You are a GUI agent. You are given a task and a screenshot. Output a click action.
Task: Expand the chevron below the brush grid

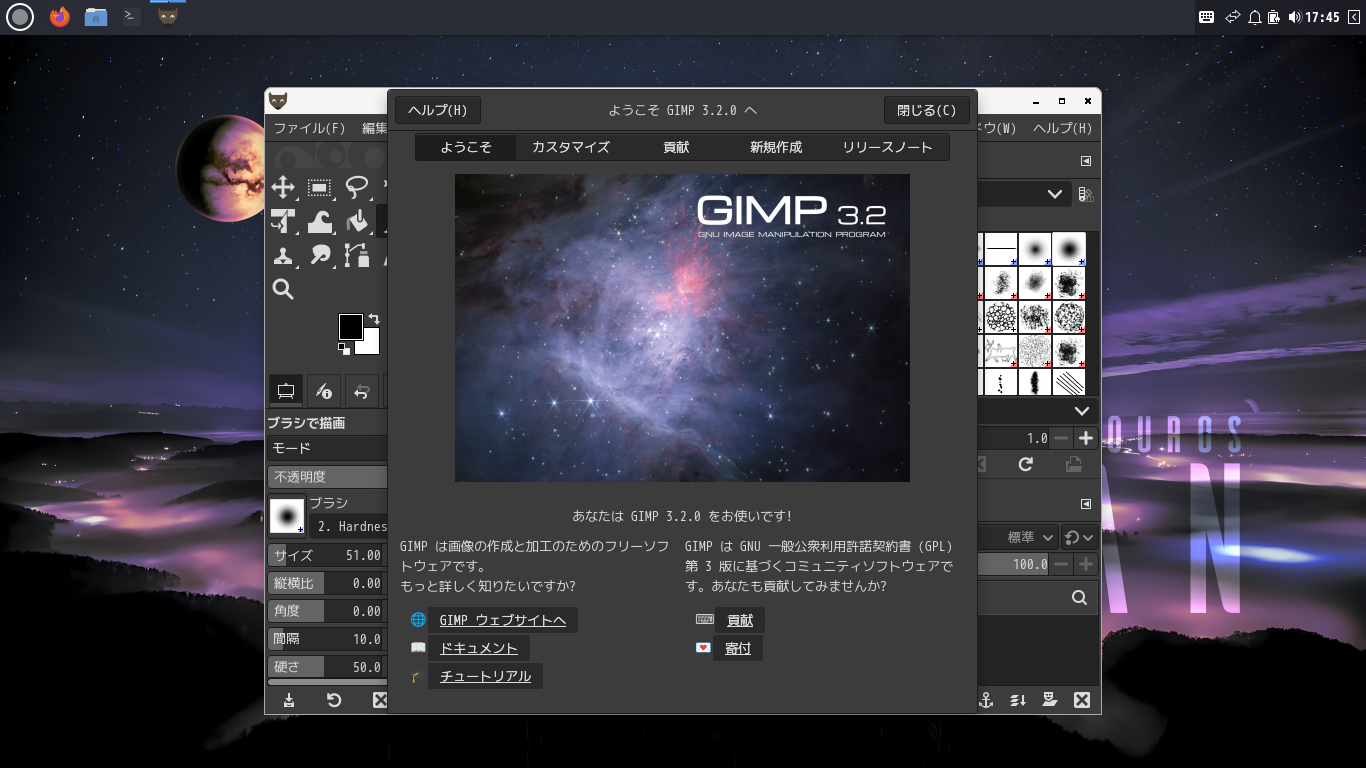pyautogui.click(x=1082, y=411)
